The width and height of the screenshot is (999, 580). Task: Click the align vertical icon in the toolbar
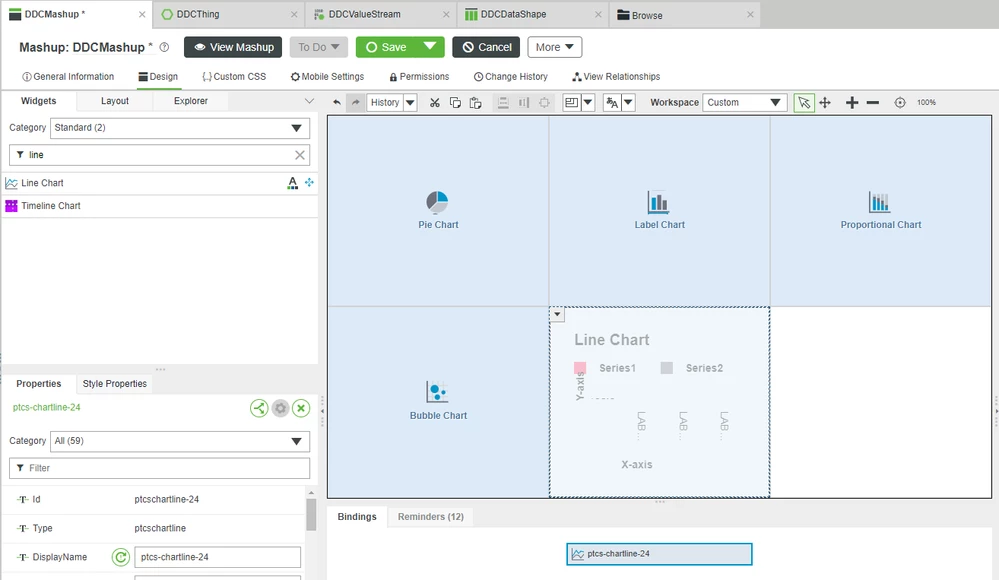tap(503, 102)
